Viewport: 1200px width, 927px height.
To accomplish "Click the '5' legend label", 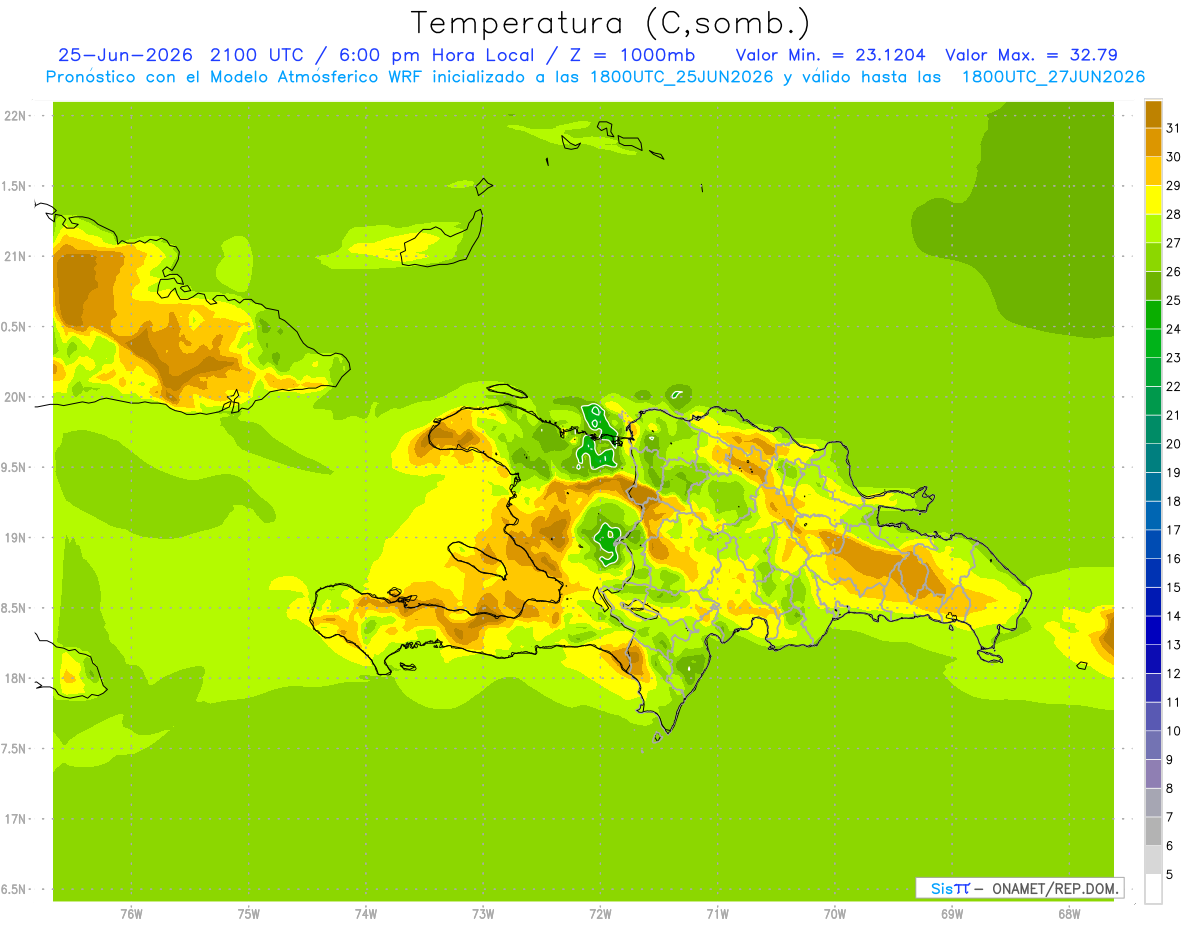I will (x=1170, y=874).
